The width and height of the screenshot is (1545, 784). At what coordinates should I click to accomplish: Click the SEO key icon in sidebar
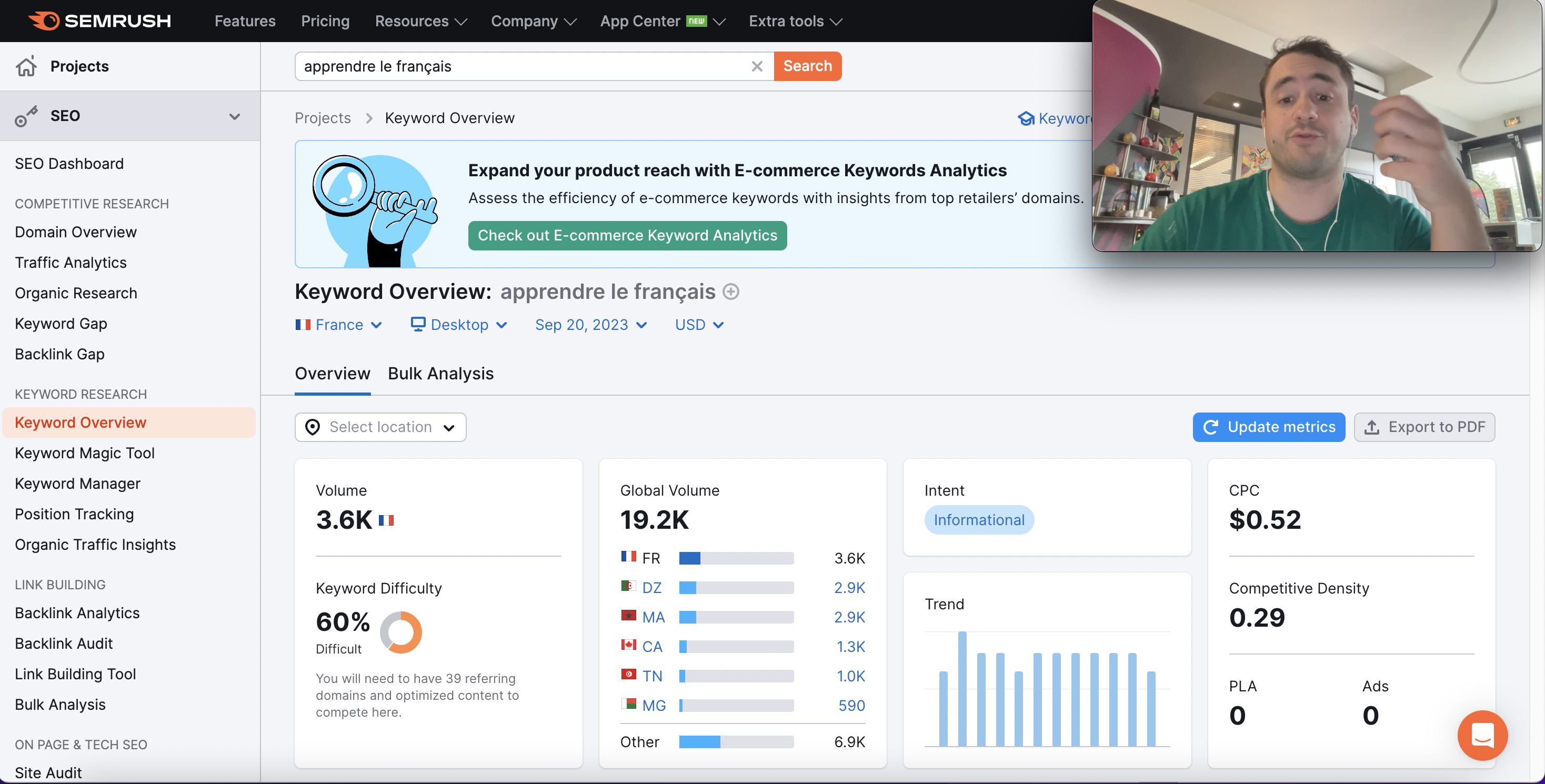tap(26, 116)
